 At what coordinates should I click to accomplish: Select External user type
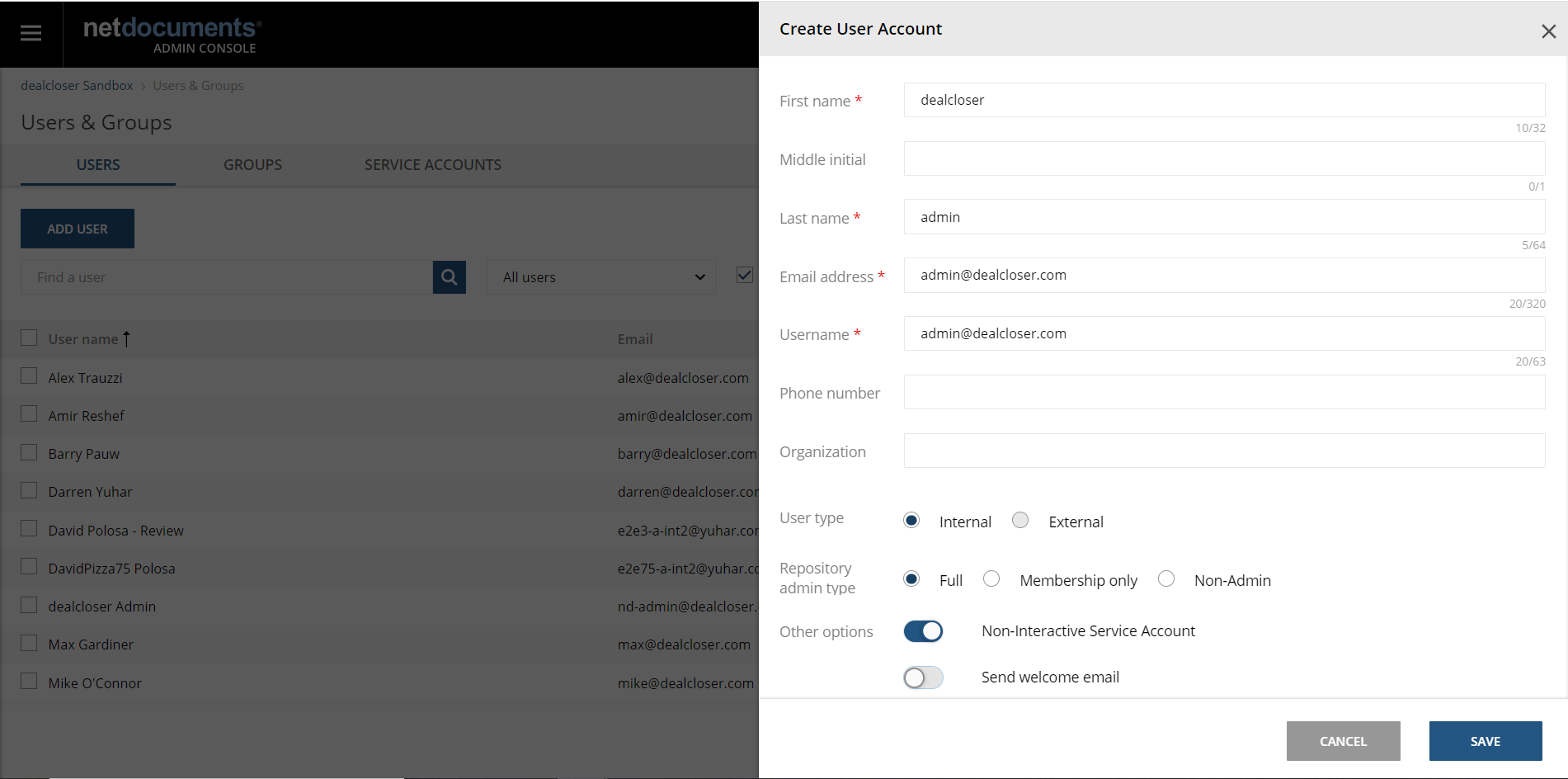tap(1020, 521)
